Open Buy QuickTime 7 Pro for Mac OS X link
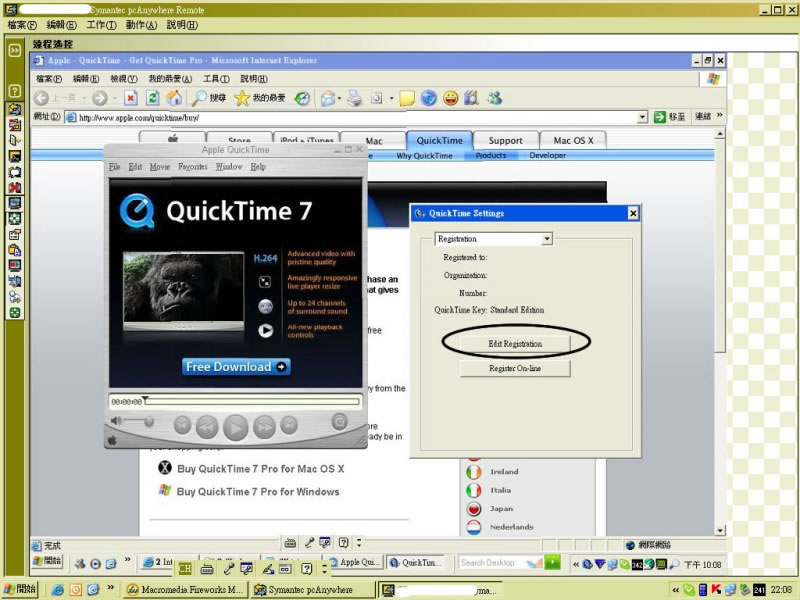The height and width of the screenshot is (600, 800). point(261,469)
